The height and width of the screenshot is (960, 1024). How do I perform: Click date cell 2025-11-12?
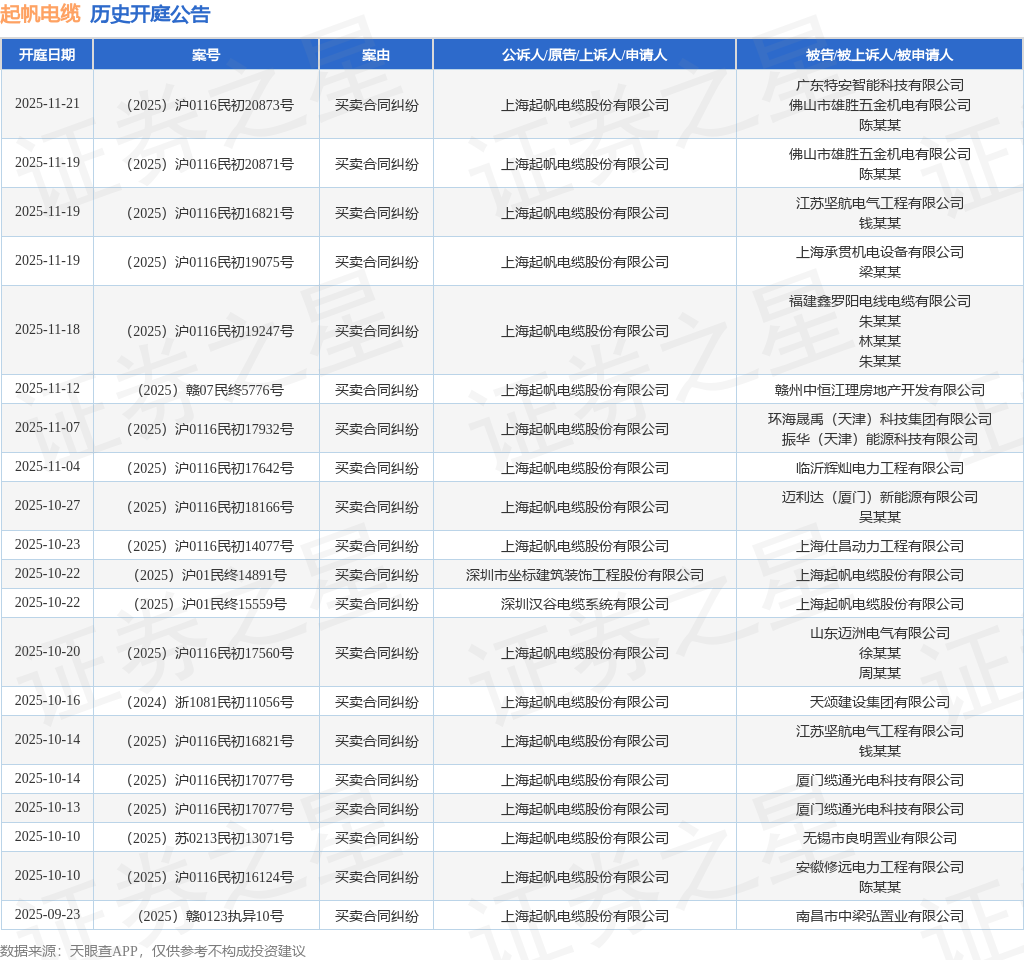(47, 389)
